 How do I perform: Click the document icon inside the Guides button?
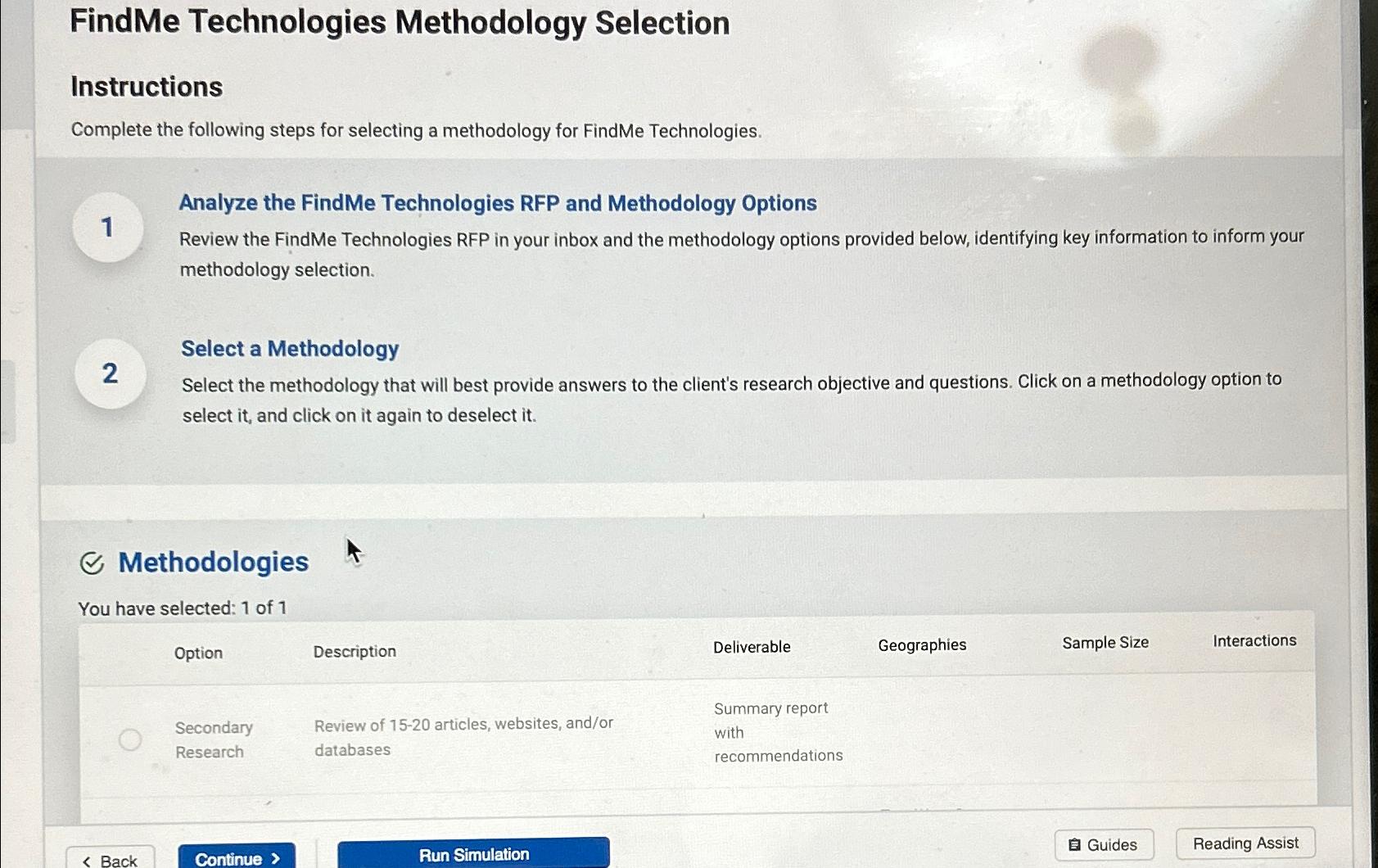(1077, 844)
